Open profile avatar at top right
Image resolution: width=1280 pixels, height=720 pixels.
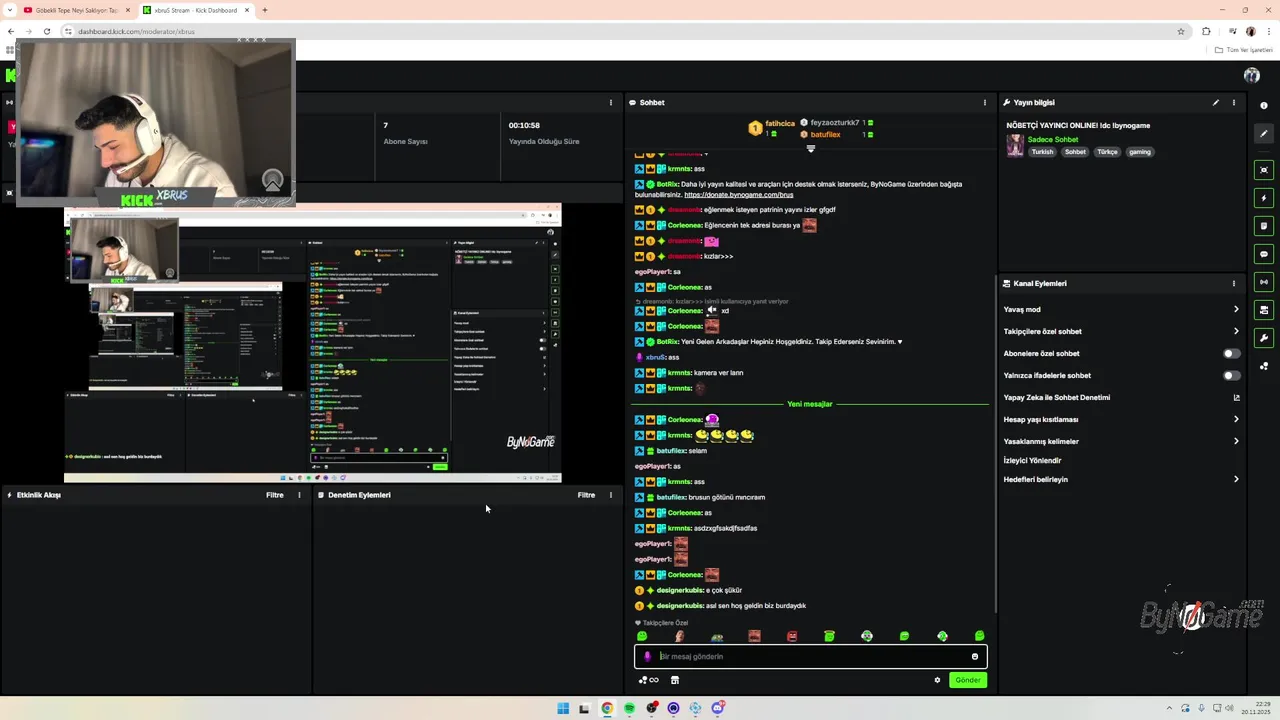point(1252,75)
